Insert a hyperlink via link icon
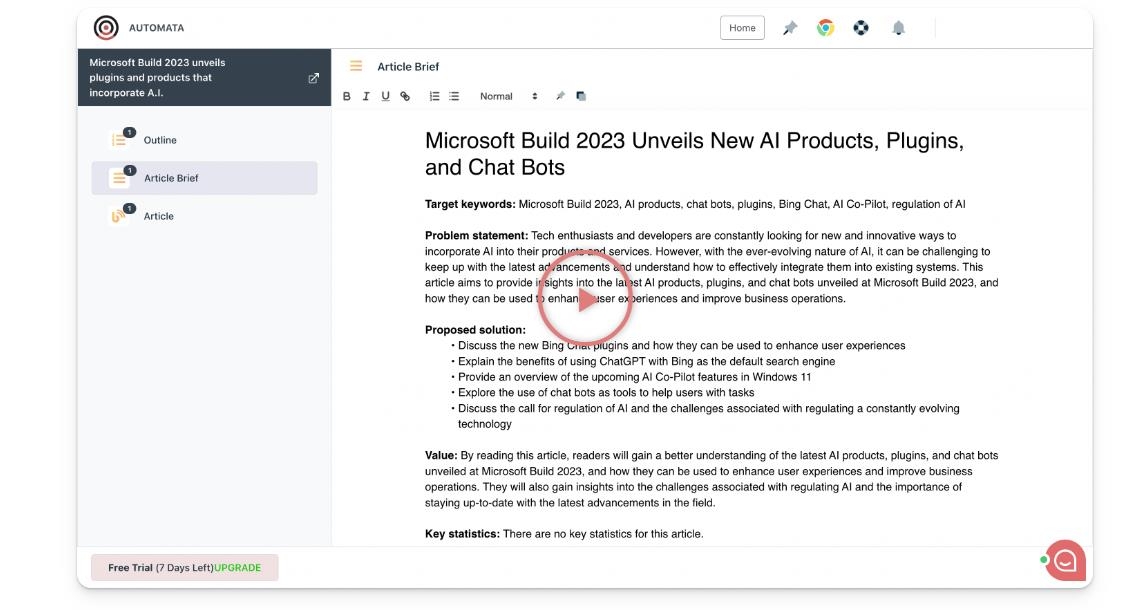Image resolution: width=1139 pixels, height=610 pixels. tap(405, 96)
